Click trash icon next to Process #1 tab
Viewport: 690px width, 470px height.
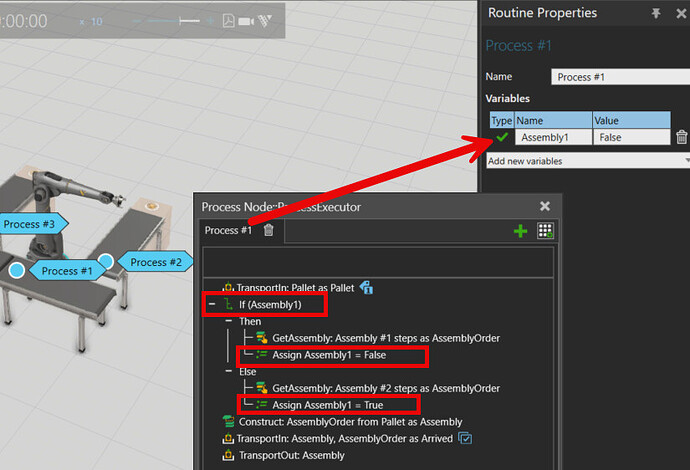[268, 231]
